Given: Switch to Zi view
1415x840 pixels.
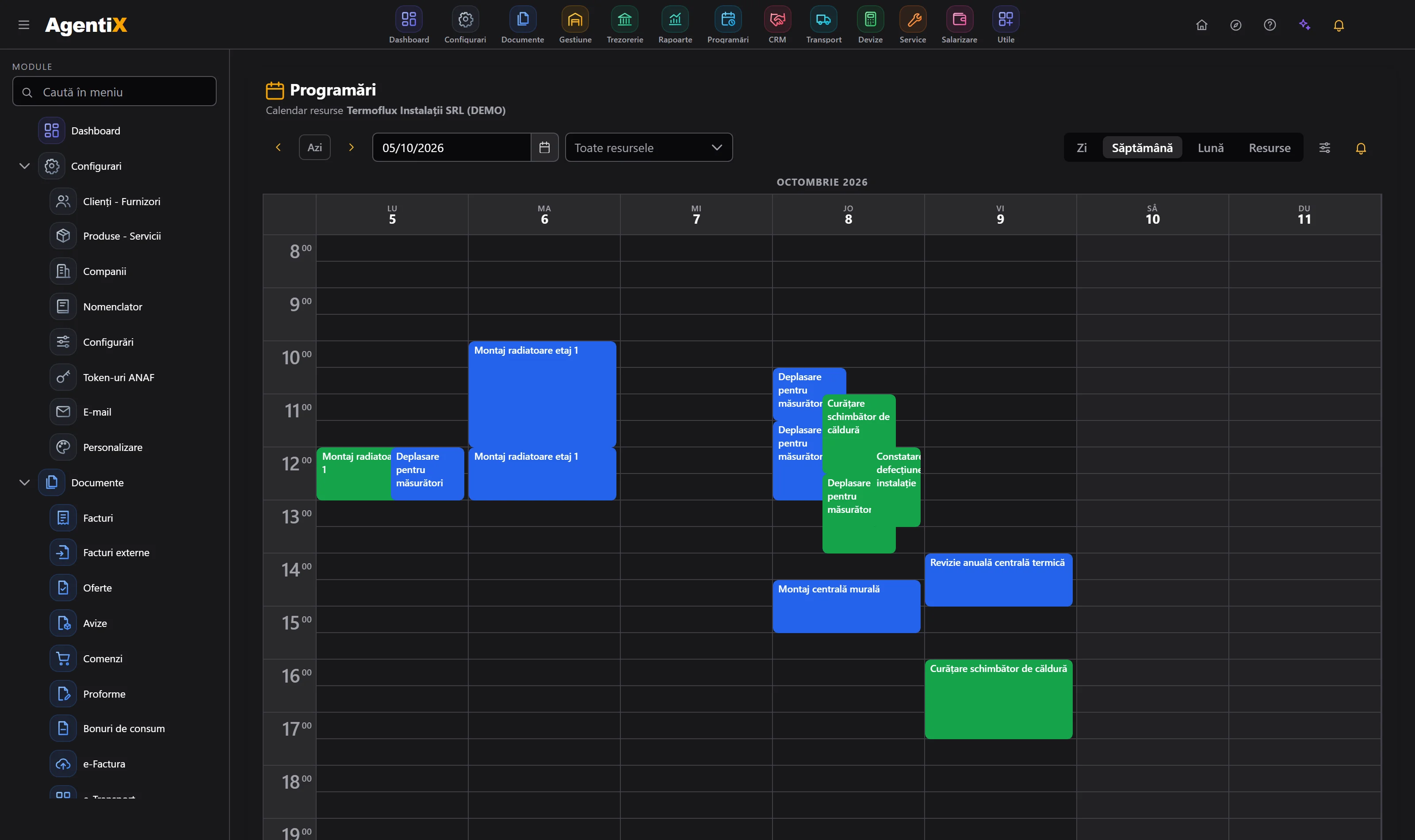Looking at the screenshot, I should point(1082,148).
